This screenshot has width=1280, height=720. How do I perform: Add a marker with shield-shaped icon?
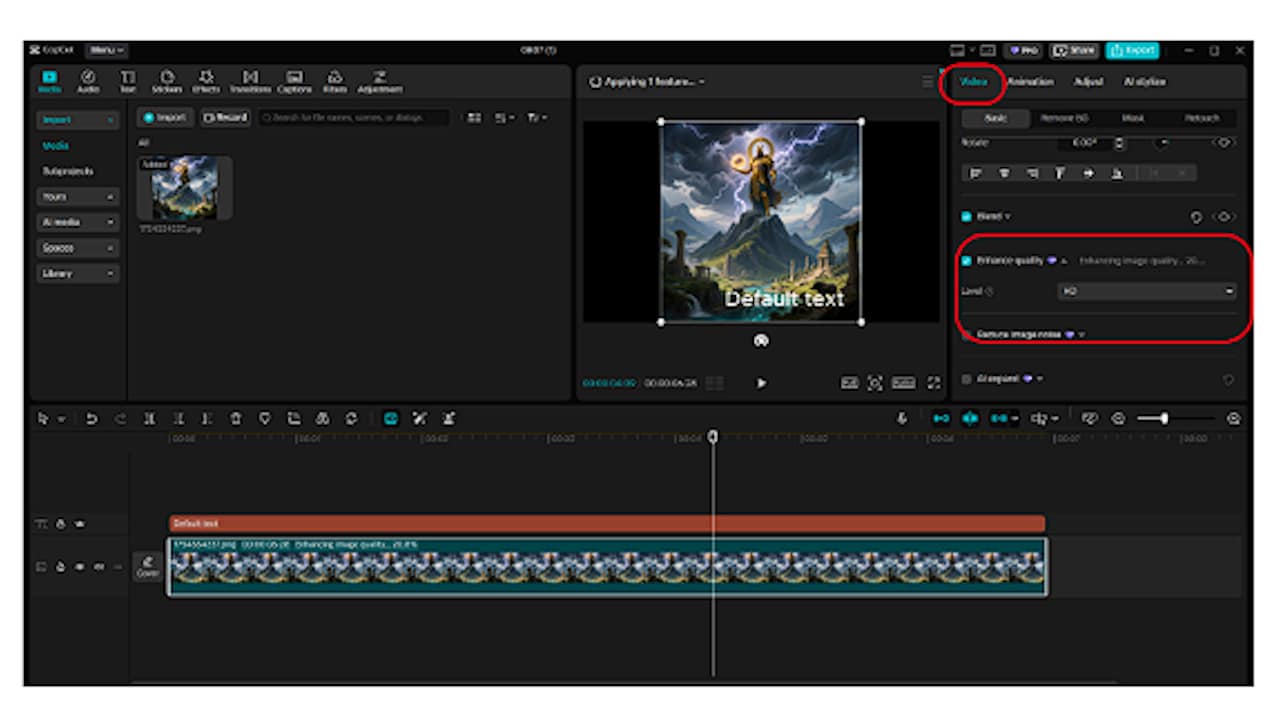click(265, 419)
